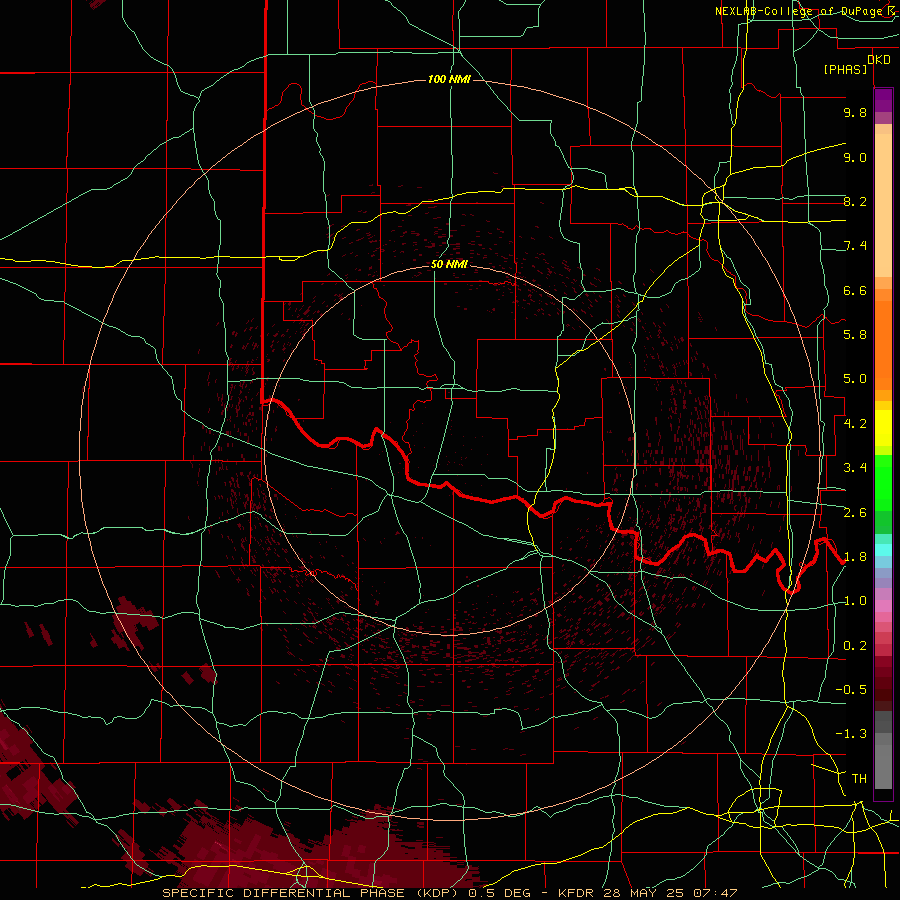Click the 3.4 value on the color scale
This screenshot has width=900, height=900.
855,468
